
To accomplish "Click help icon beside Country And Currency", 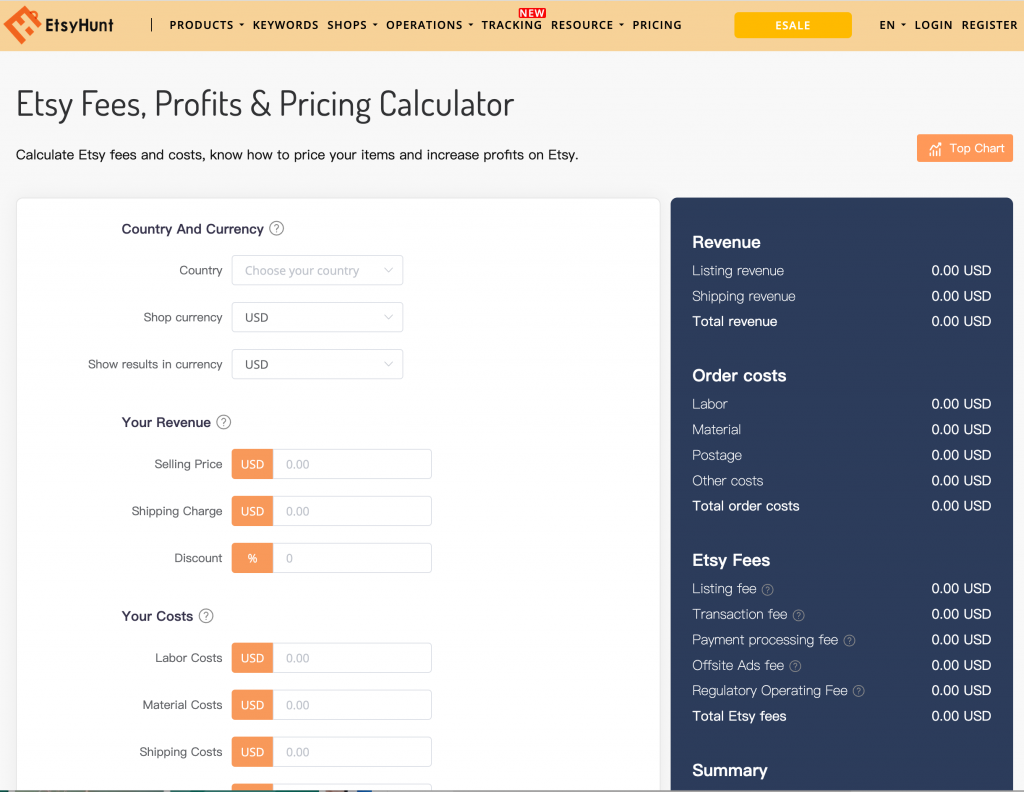I will click(277, 229).
